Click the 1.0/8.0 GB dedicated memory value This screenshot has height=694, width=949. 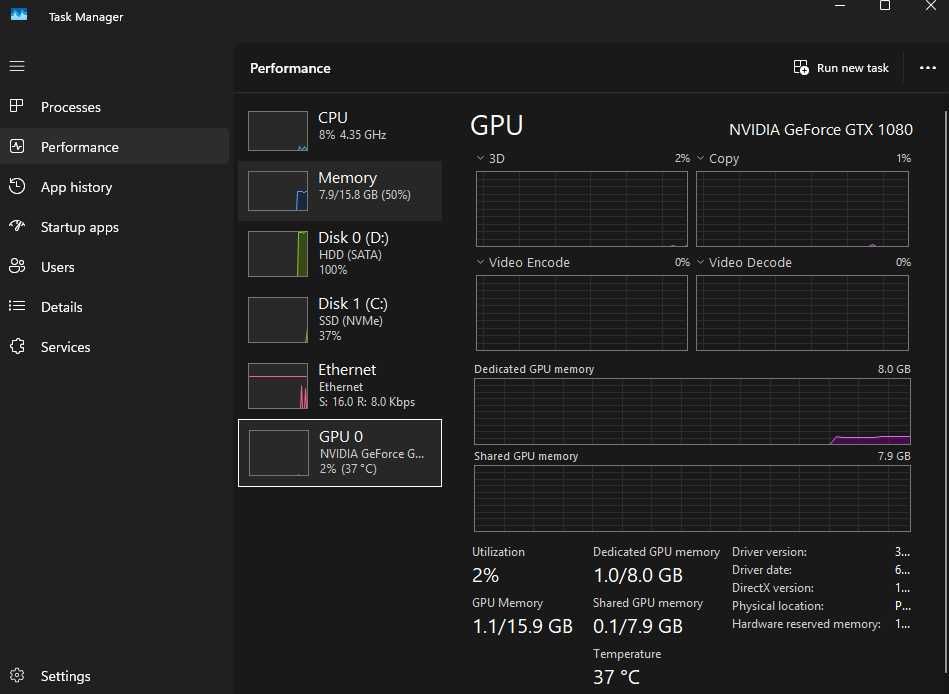coord(638,575)
